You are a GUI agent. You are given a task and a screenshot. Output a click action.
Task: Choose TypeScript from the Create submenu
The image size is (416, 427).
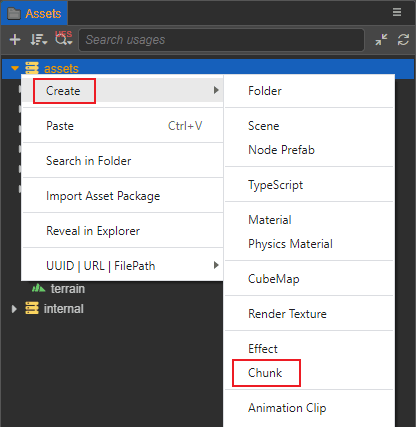click(275, 185)
